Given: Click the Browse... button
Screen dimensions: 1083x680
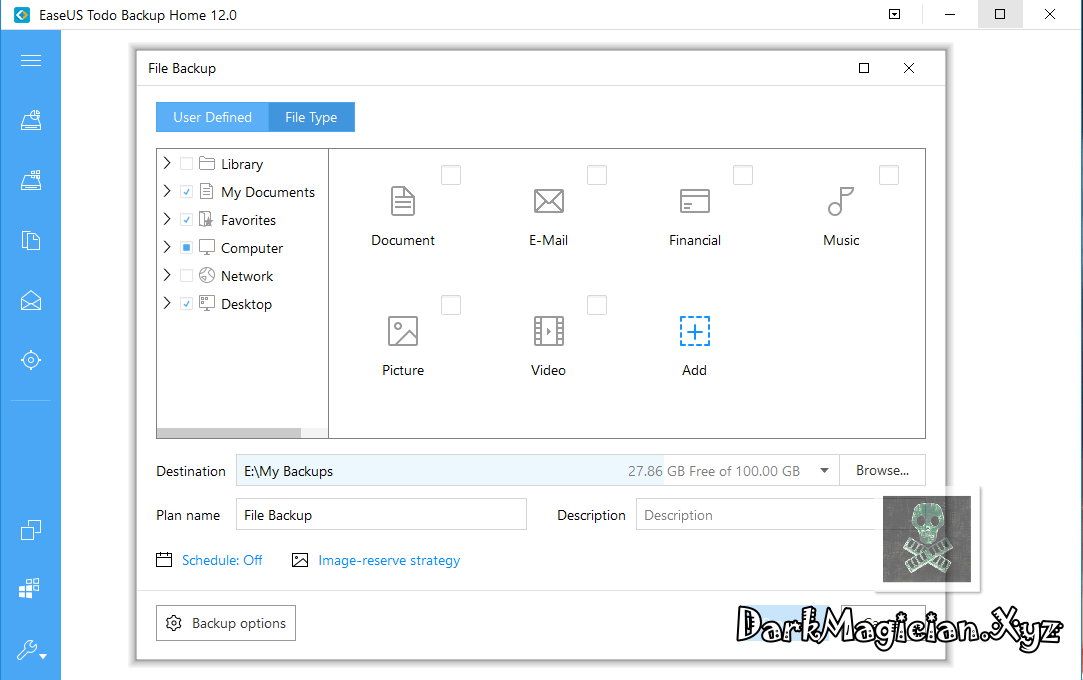Looking at the screenshot, I should click(x=883, y=470).
